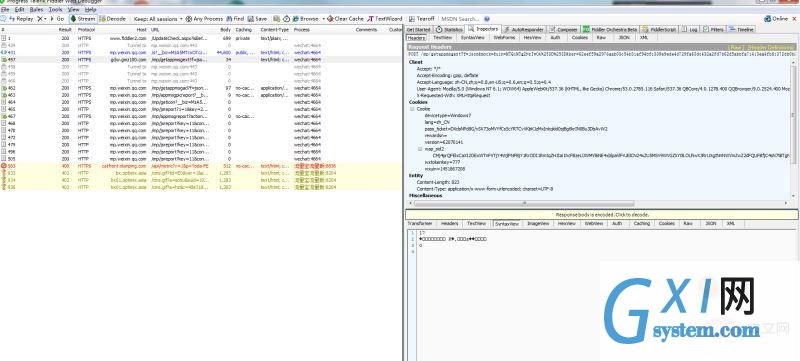Image resolution: width=800 pixels, height=361 pixels.
Task: Select response inspector Caching tab
Action: coord(641,224)
